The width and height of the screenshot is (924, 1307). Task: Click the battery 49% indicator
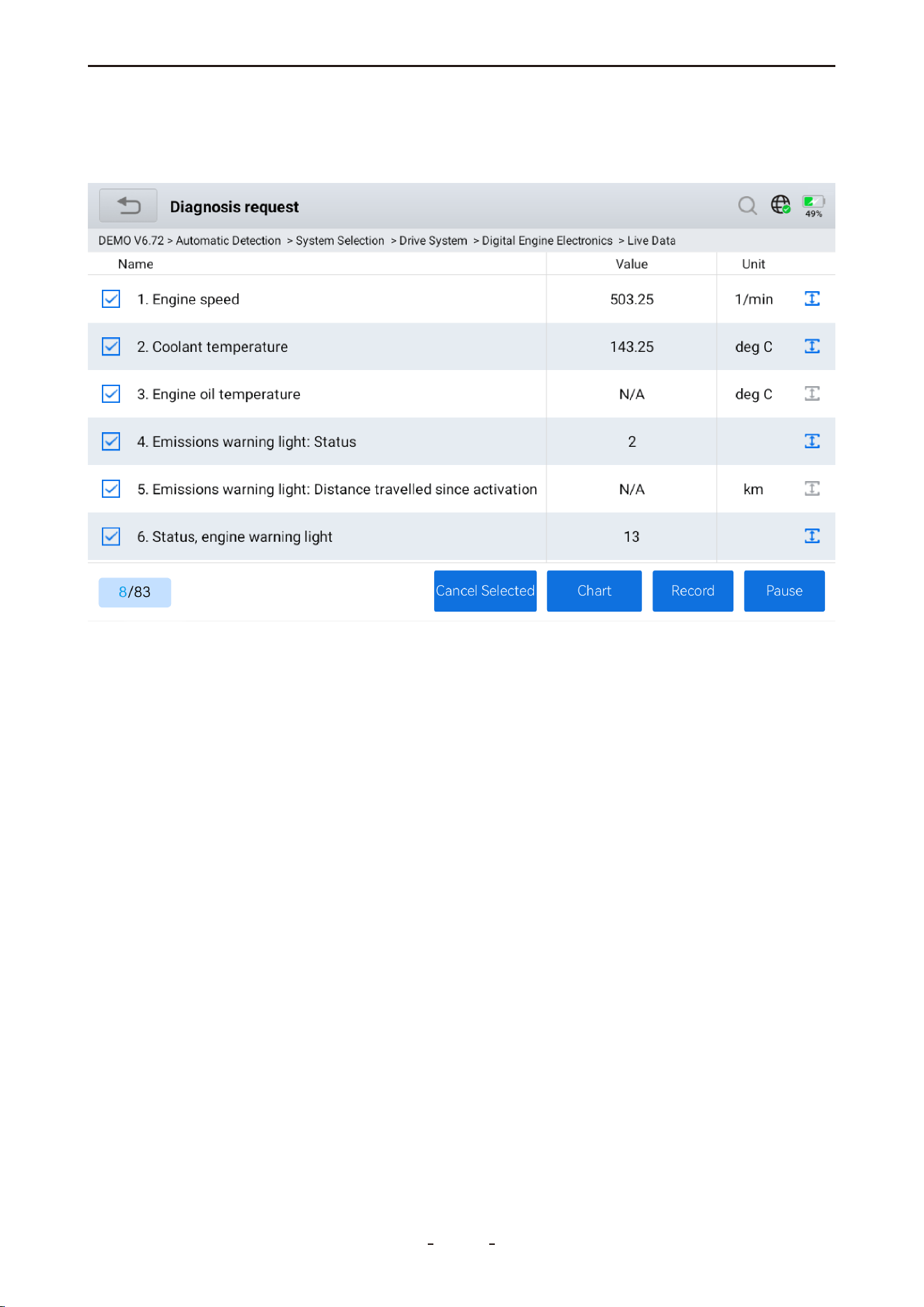pos(813,207)
